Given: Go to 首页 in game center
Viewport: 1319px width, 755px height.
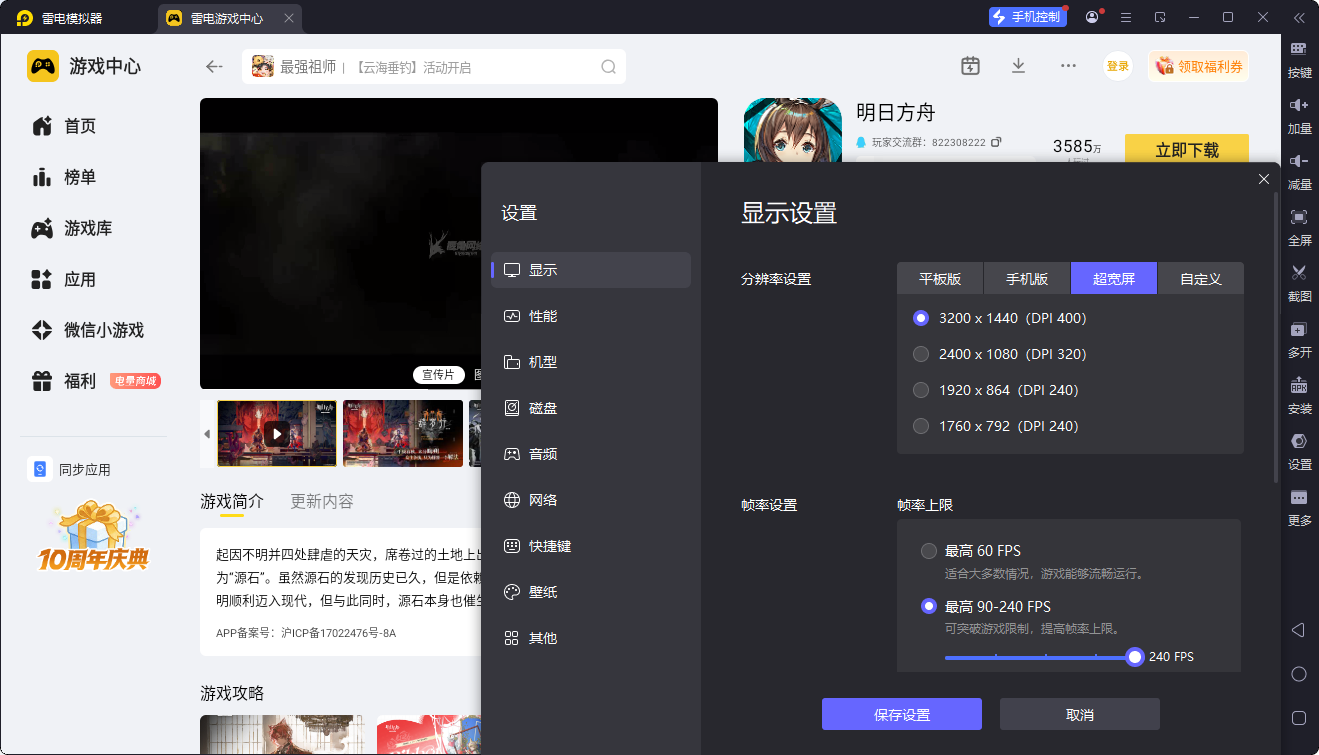Looking at the screenshot, I should point(64,126).
